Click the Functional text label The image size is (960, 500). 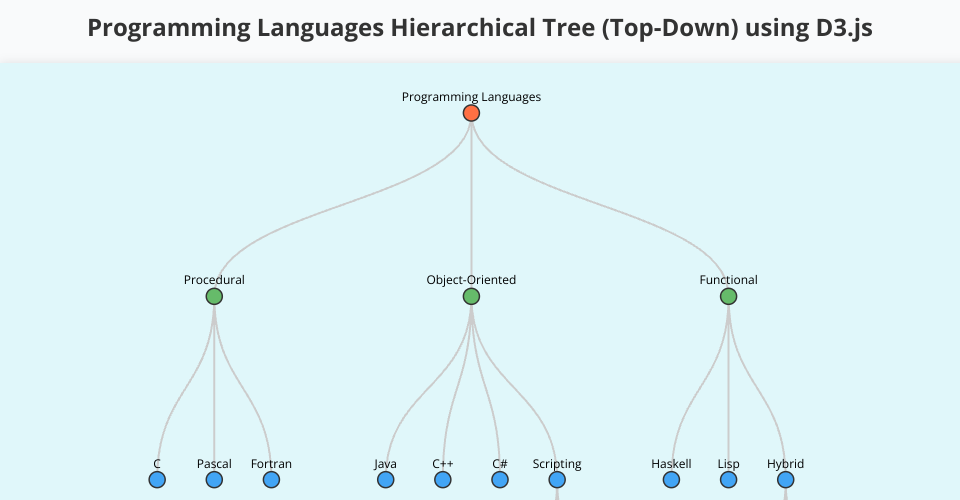[x=728, y=280]
